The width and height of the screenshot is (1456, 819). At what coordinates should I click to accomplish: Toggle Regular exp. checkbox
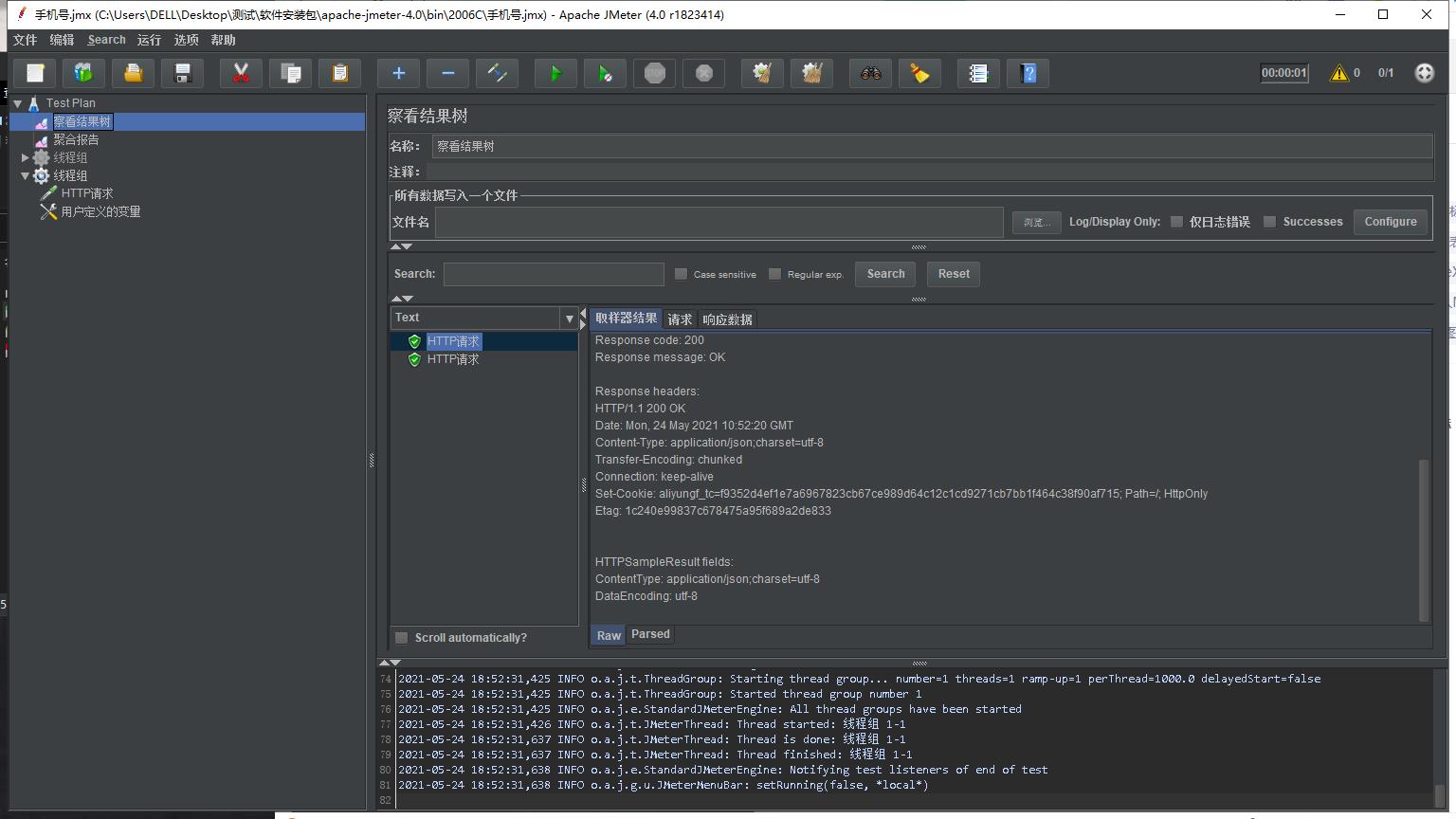[x=774, y=274]
